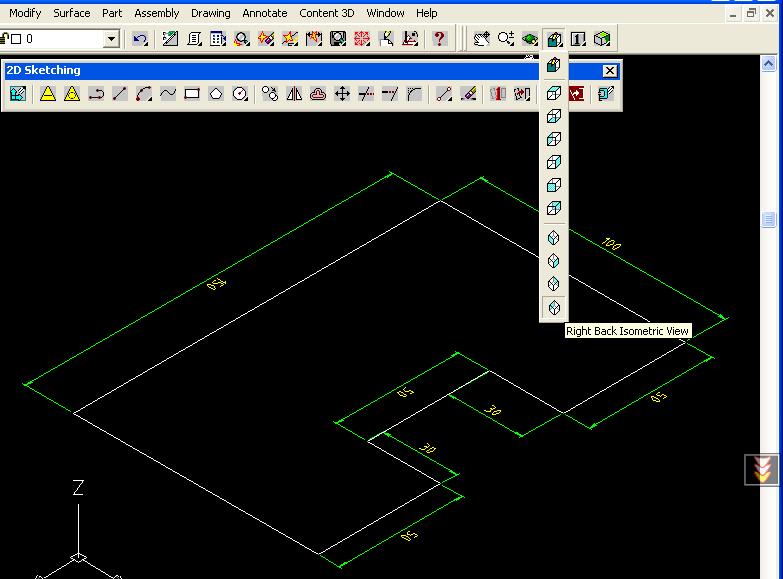Close the 2D Sketching toolbar
The width and height of the screenshot is (783, 579).
(x=610, y=71)
